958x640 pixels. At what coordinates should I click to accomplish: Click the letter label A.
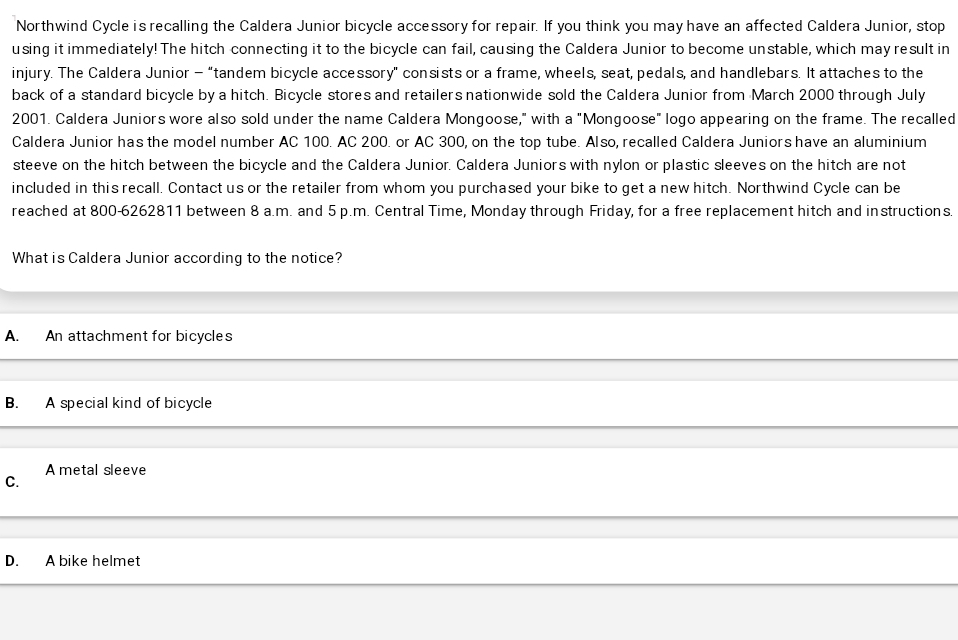tap(12, 336)
